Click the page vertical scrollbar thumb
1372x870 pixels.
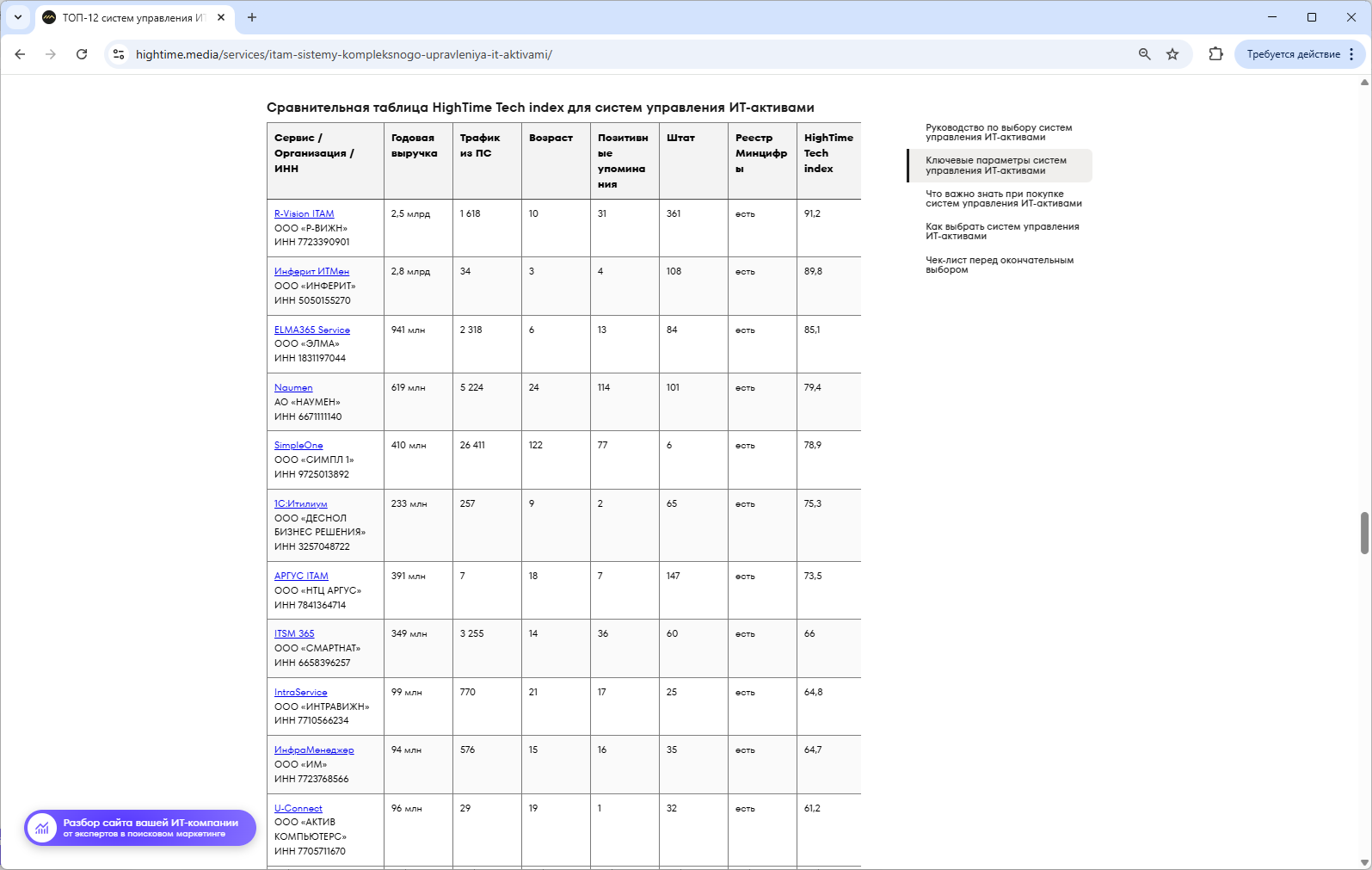1364,534
